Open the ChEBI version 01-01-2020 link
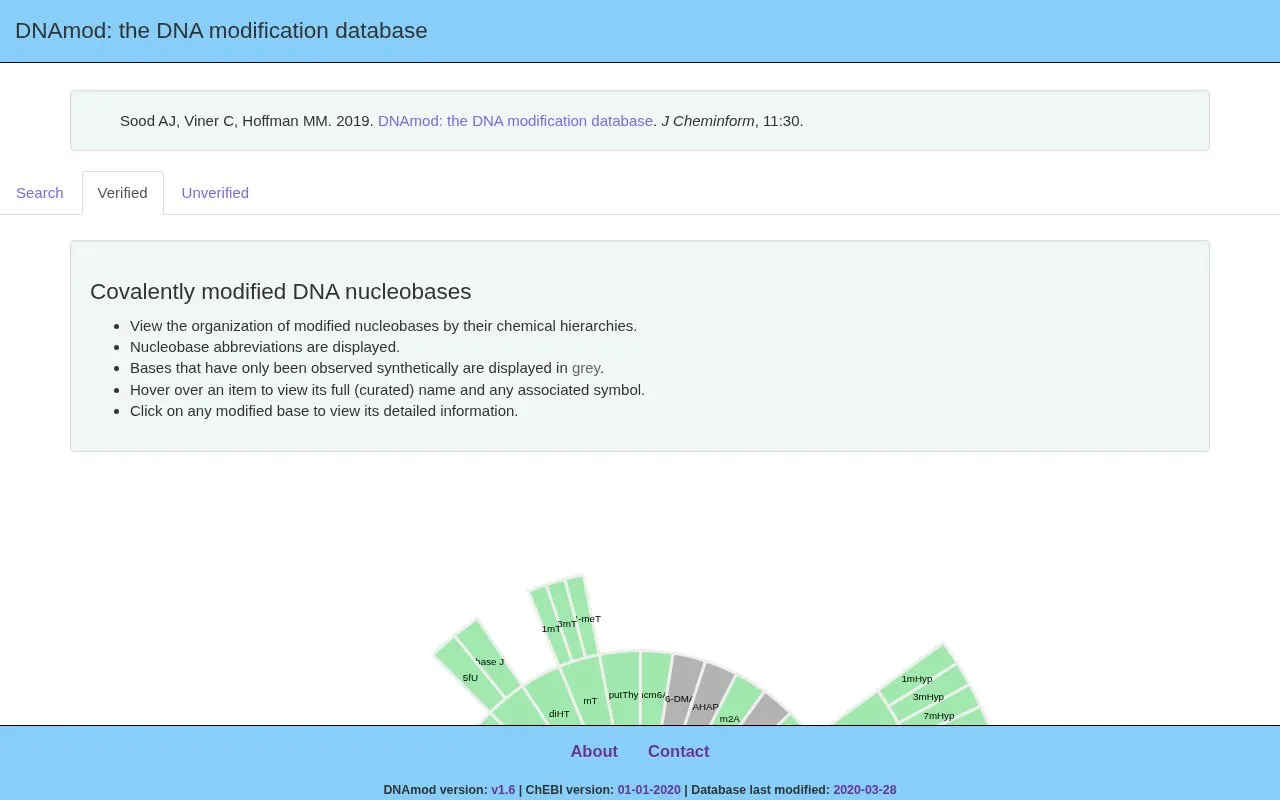 pyautogui.click(x=649, y=790)
